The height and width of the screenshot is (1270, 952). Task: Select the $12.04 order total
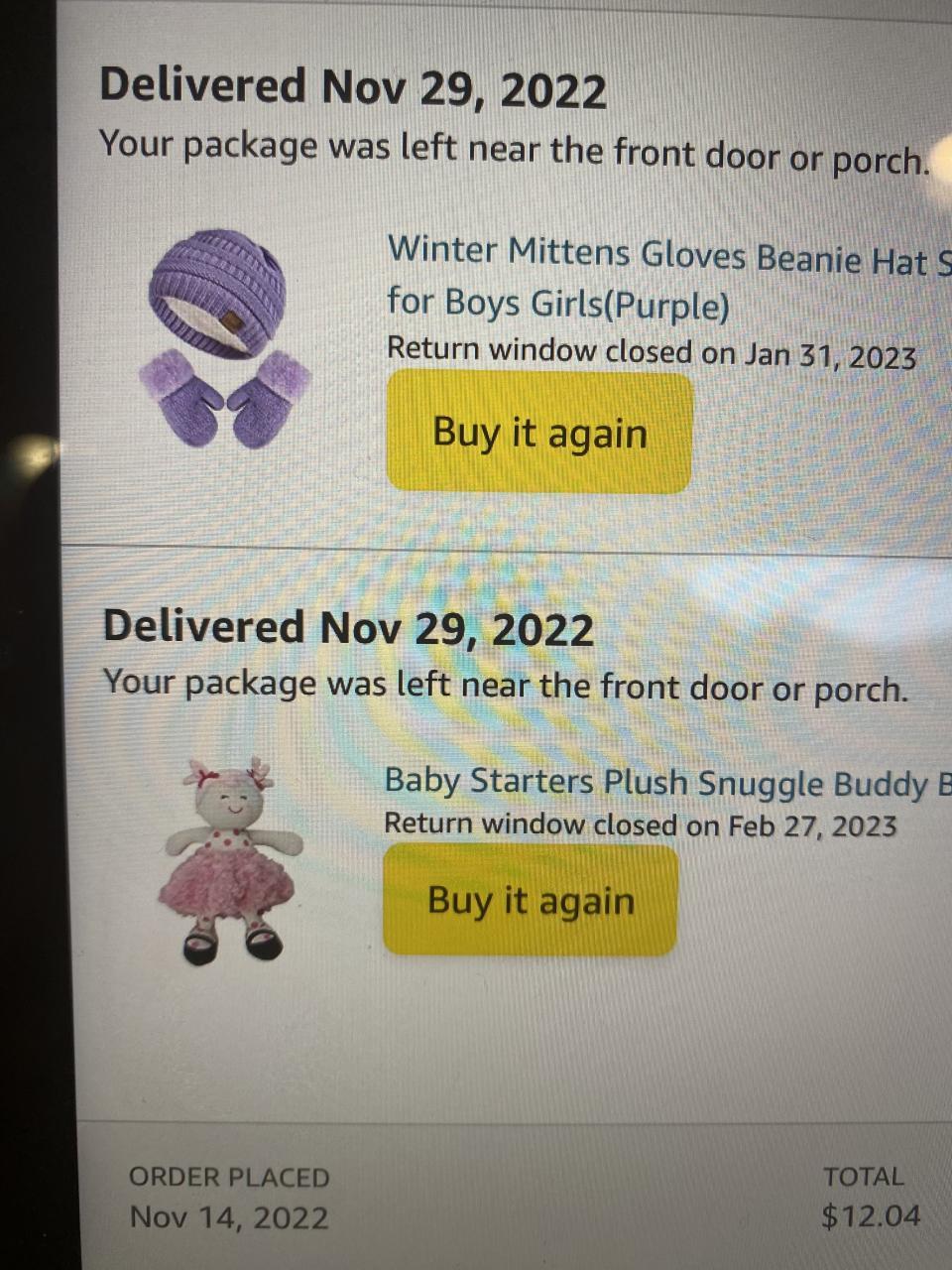point(871,1216)
